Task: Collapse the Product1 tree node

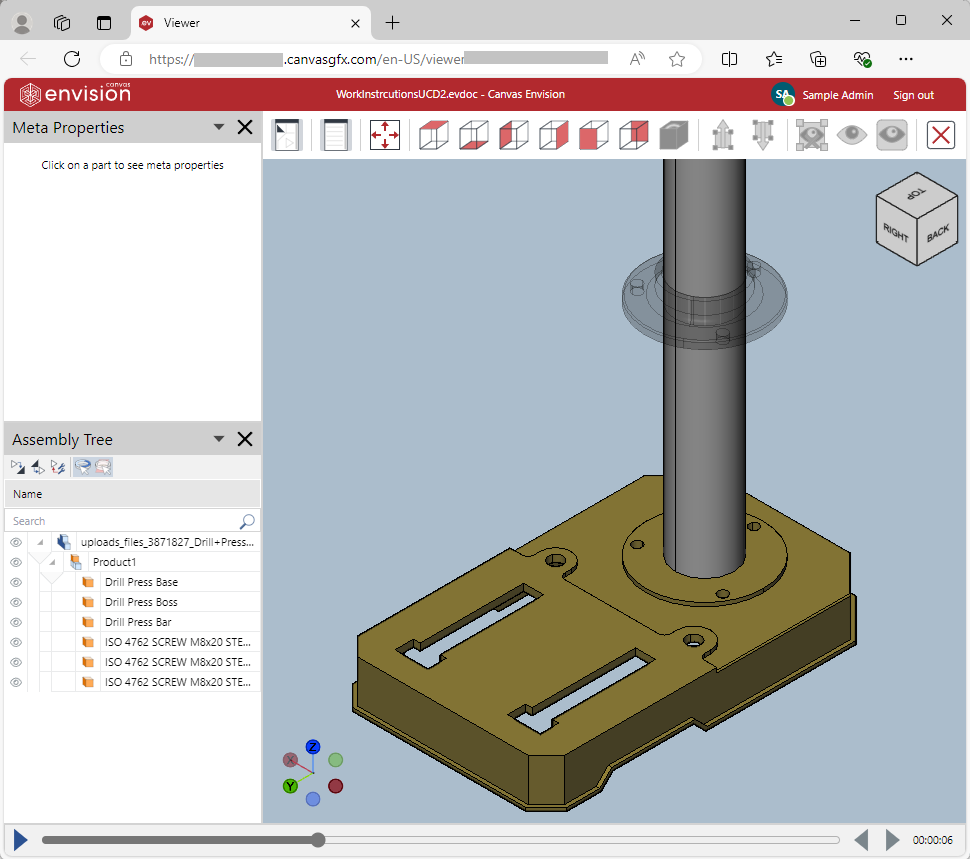Action: [x=53, y=562]
